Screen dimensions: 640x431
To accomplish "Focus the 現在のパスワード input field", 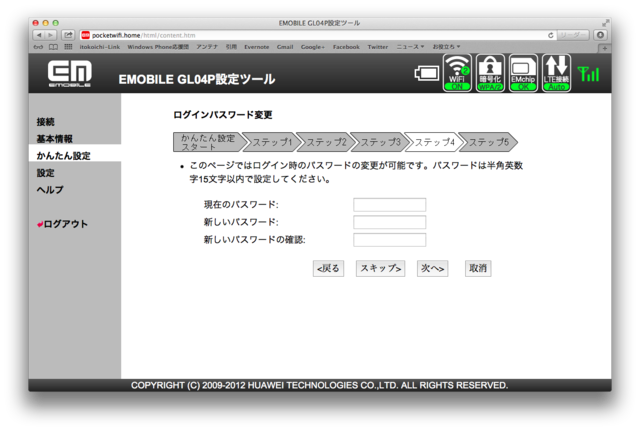I will click(390, 205).
